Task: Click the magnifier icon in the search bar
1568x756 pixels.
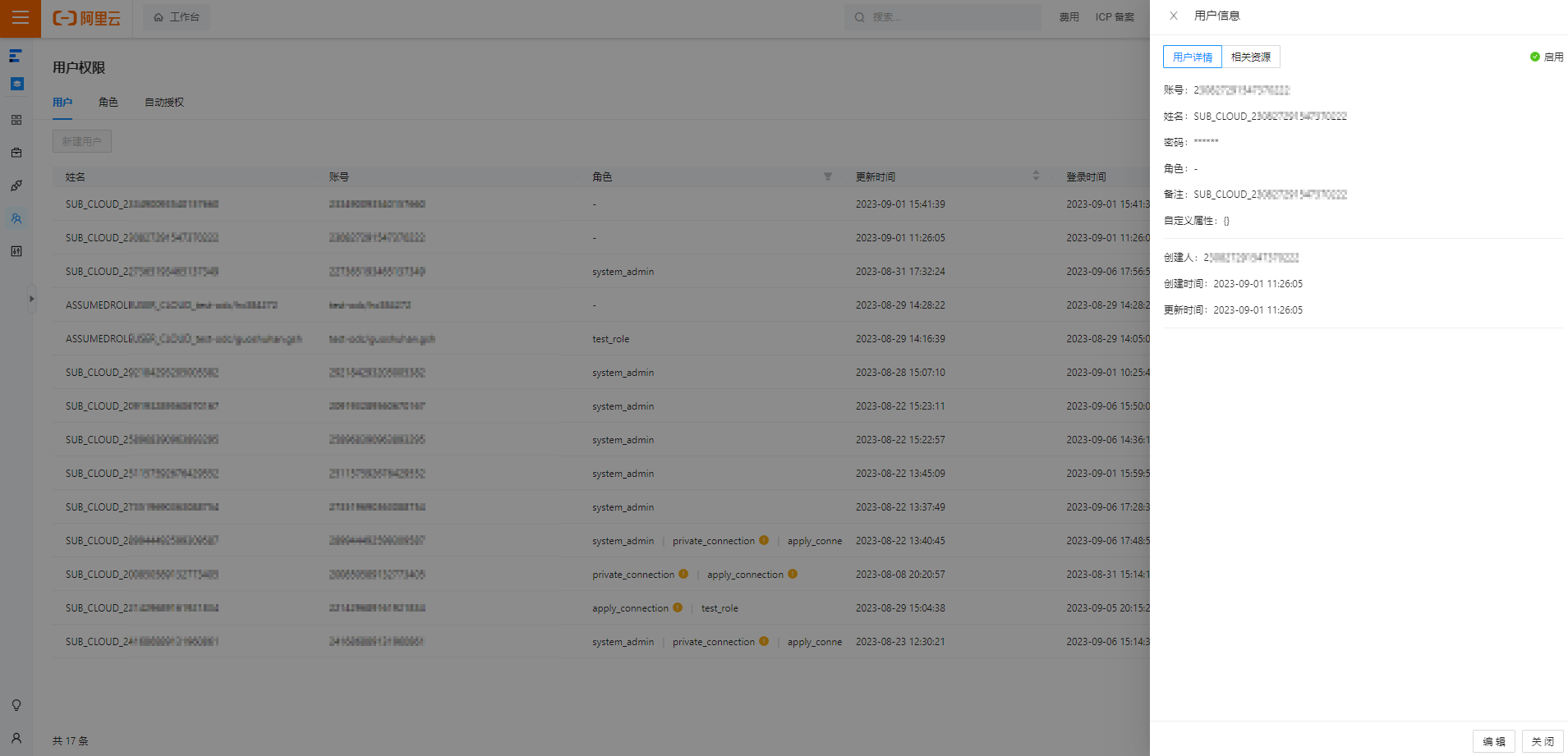Action: tap(859, 17)
